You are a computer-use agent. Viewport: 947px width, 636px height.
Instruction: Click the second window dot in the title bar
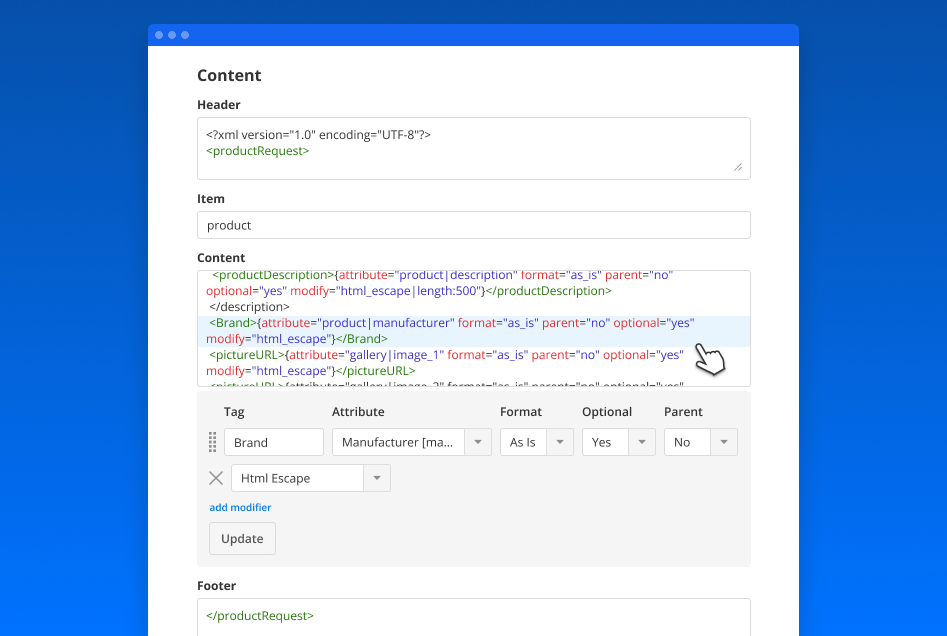click(171, 34)
